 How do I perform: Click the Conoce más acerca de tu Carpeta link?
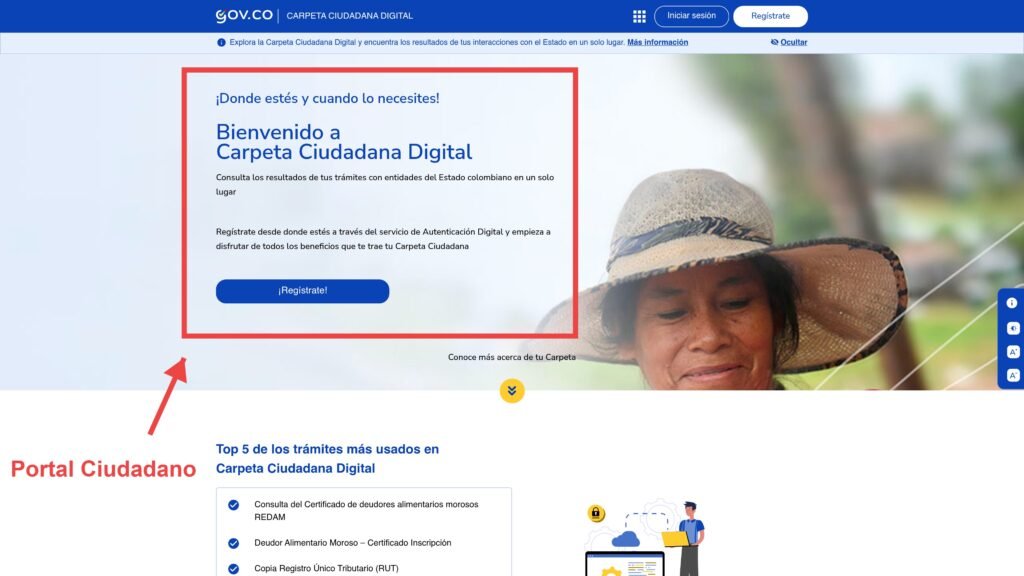511,357
